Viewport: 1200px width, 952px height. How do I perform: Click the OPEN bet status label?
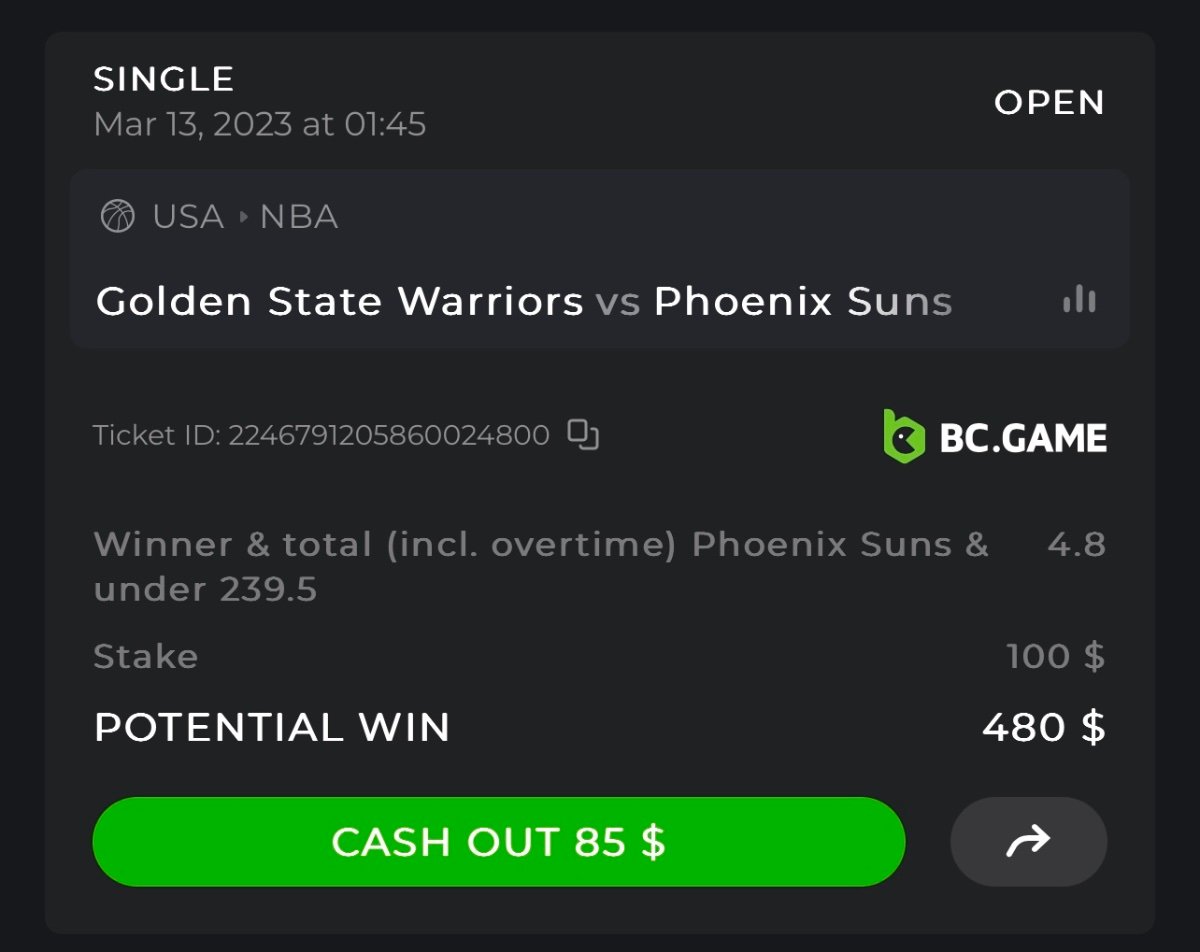[x=1049, y=102]
